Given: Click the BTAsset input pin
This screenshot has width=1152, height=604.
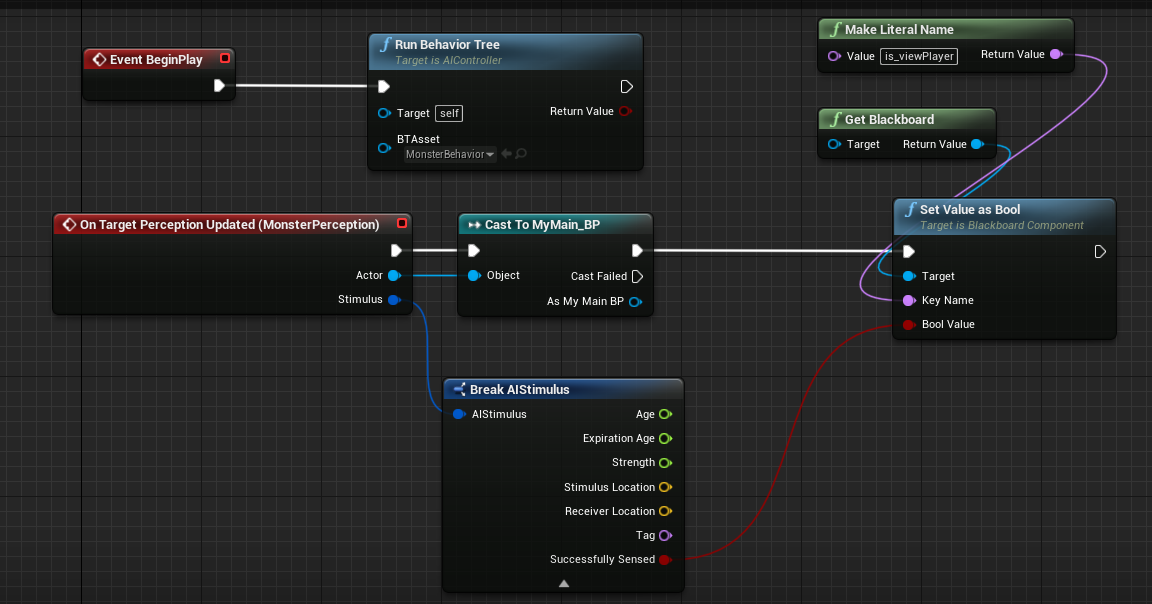Looking at the screenshot, I should coord(384,148).
